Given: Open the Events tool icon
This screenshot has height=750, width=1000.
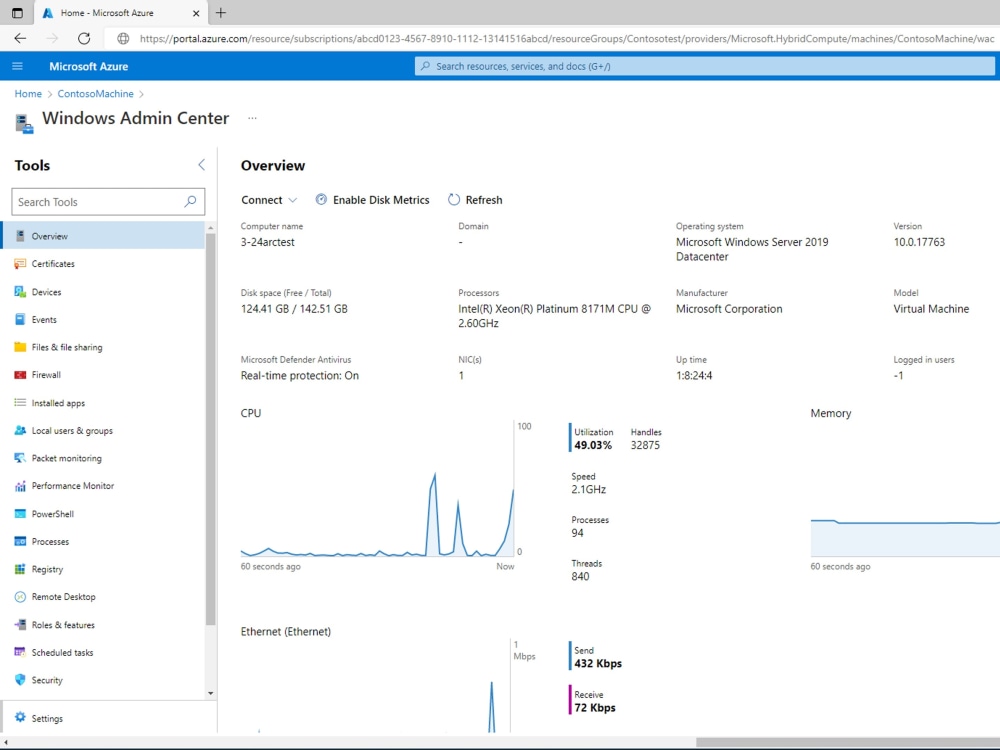Looking at the screenshot, I should point(20,320).
